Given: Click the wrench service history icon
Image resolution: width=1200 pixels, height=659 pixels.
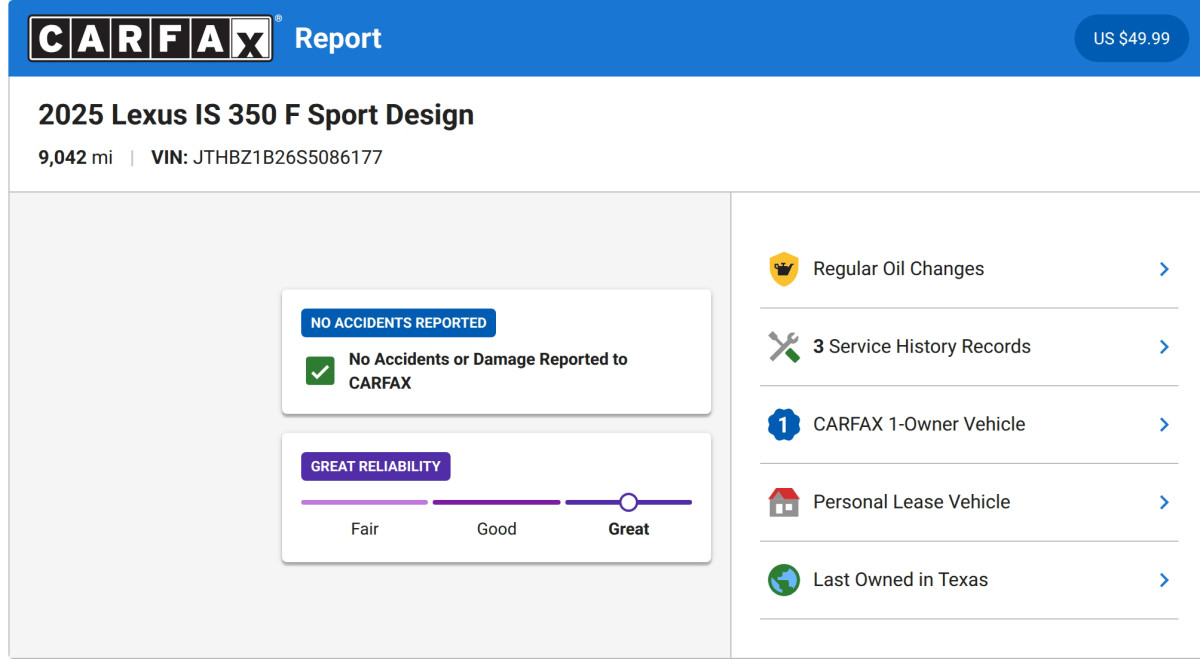Looking at the screenshot, I should point(784,347).
